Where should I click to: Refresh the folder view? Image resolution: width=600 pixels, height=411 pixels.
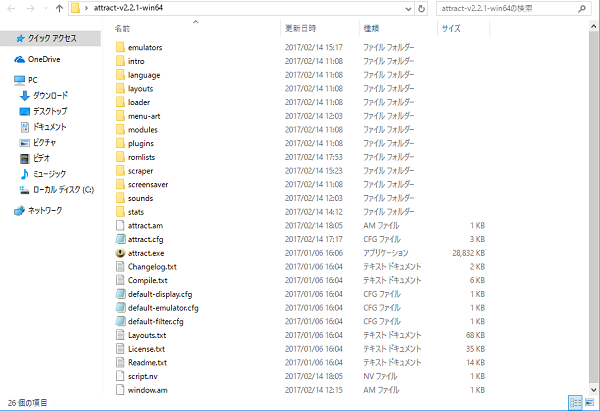click(421, 8)
